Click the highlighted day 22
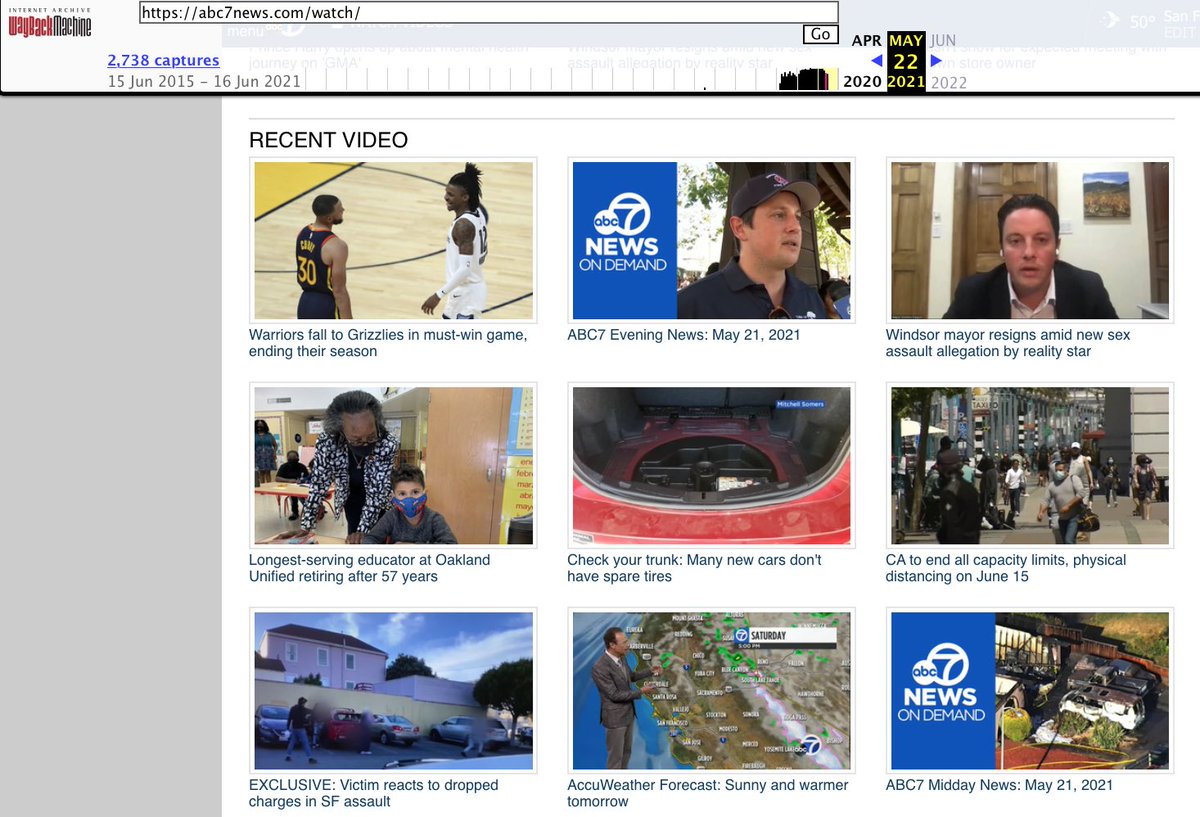 pos(906,61)
